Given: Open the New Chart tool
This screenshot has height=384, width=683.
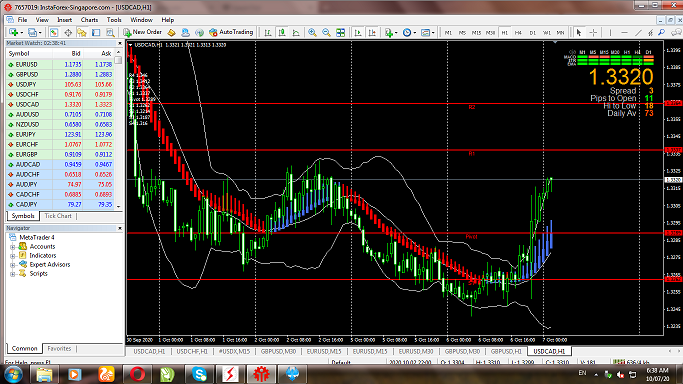Looking at the screenshot, I should pyautogui.click(x=13, y=32).
